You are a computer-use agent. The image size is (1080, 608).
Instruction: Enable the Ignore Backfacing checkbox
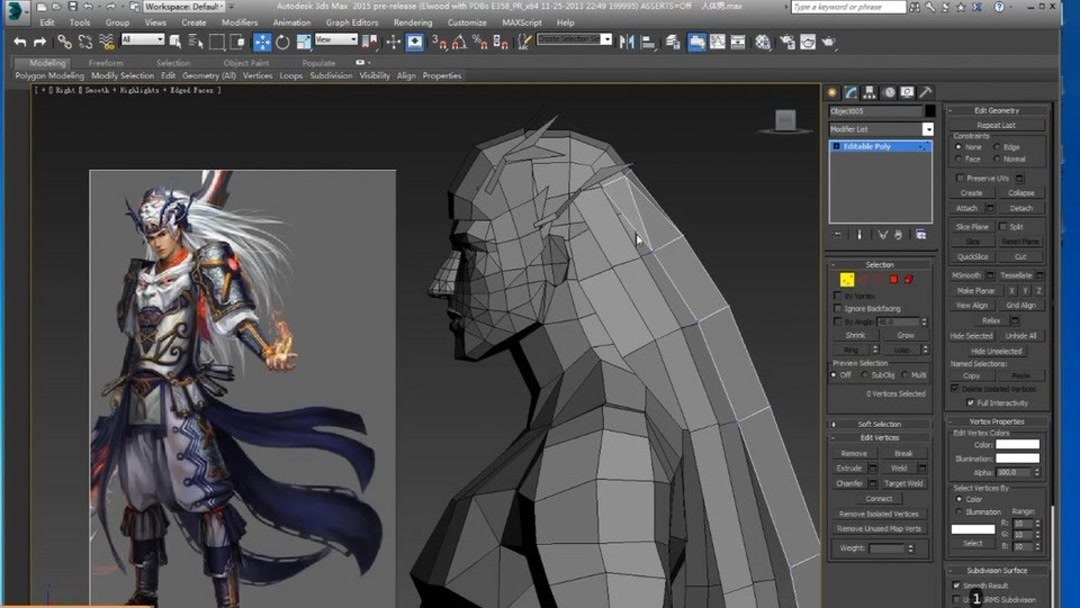837,309
